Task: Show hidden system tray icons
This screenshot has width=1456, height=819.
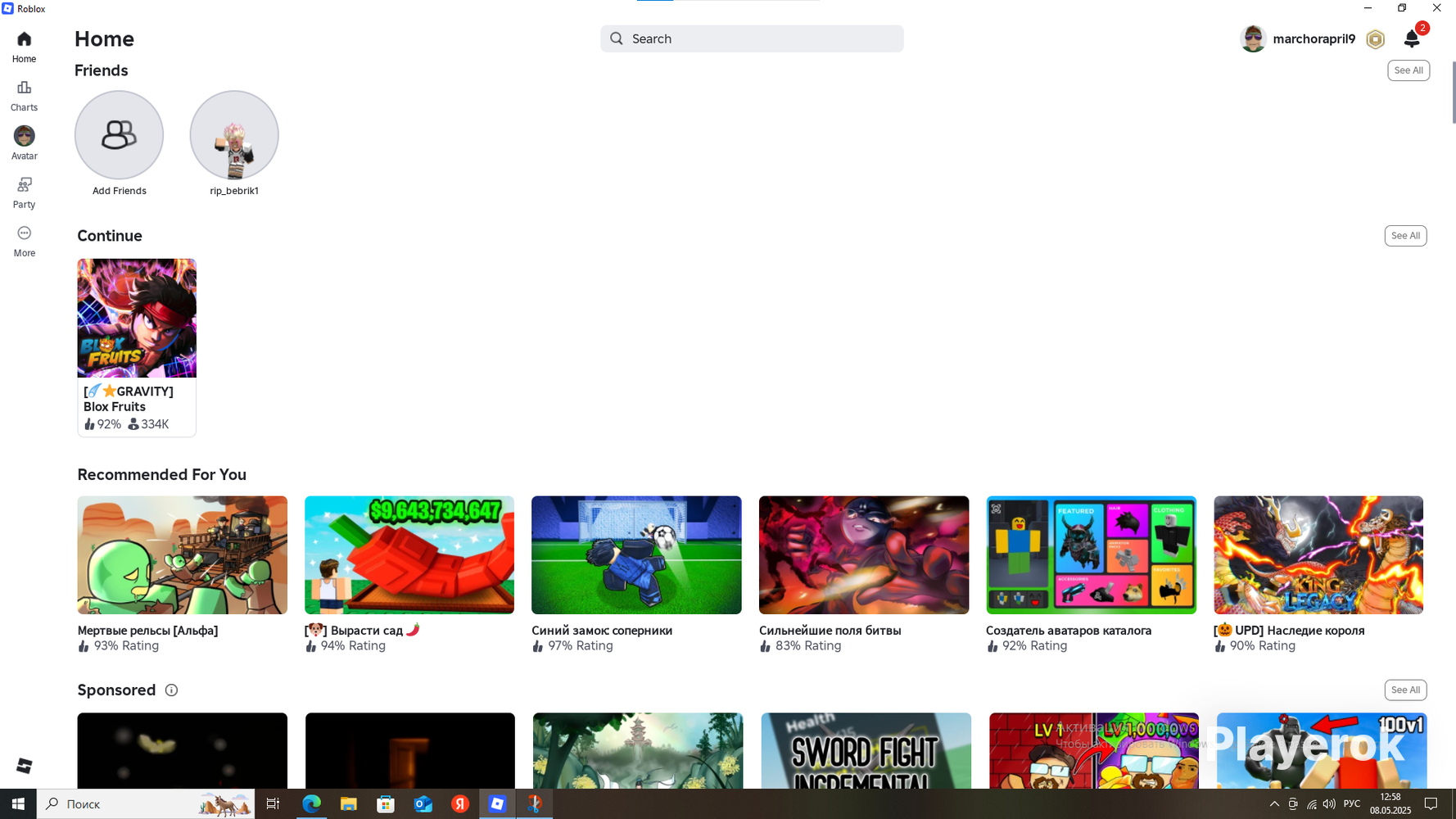Action: pos(1274,804)
